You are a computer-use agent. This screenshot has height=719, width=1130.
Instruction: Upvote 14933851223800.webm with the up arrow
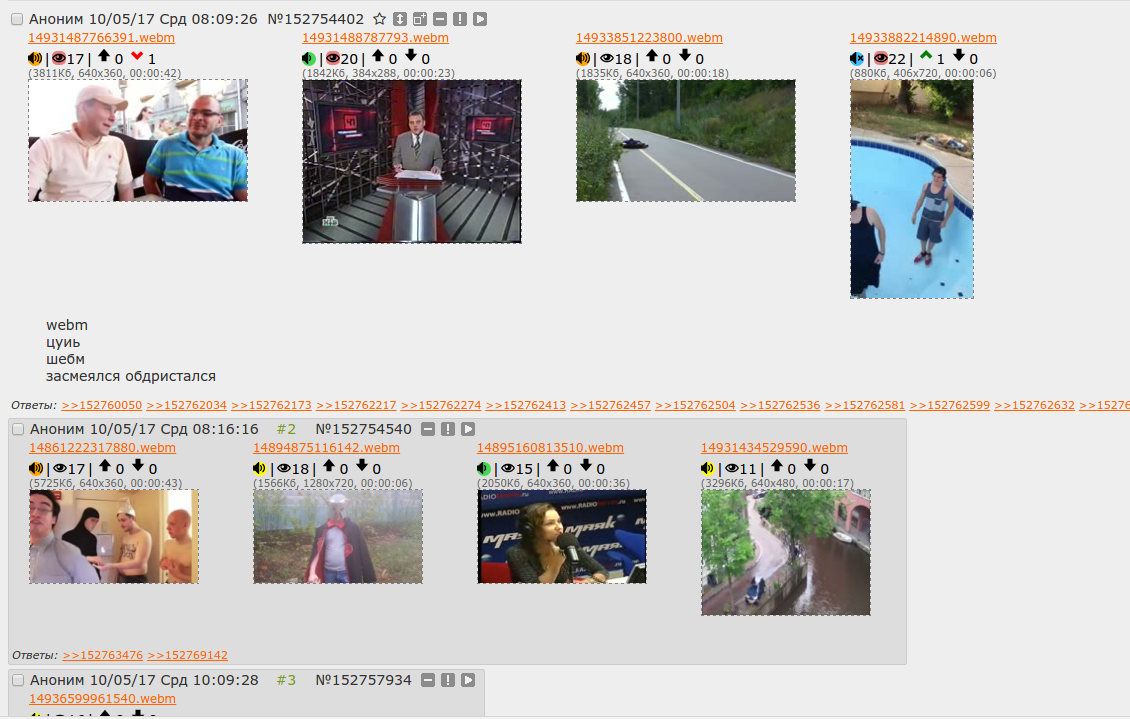click(x=651, y=56)
